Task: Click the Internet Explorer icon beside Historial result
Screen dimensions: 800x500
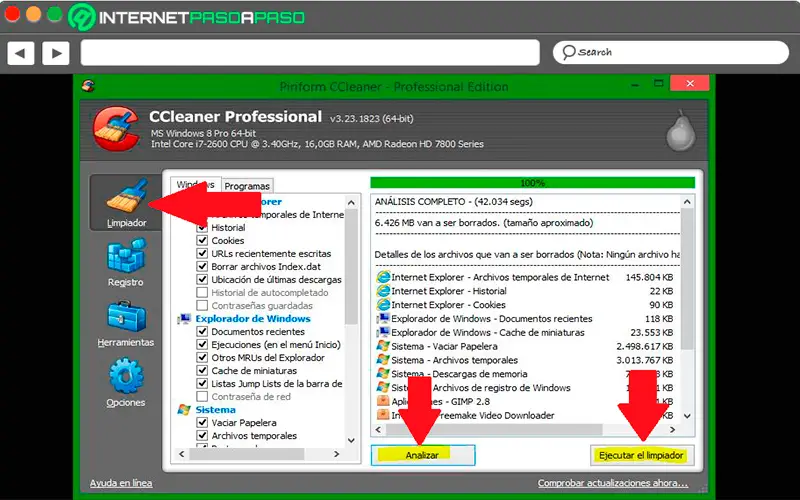Action: 383,291
